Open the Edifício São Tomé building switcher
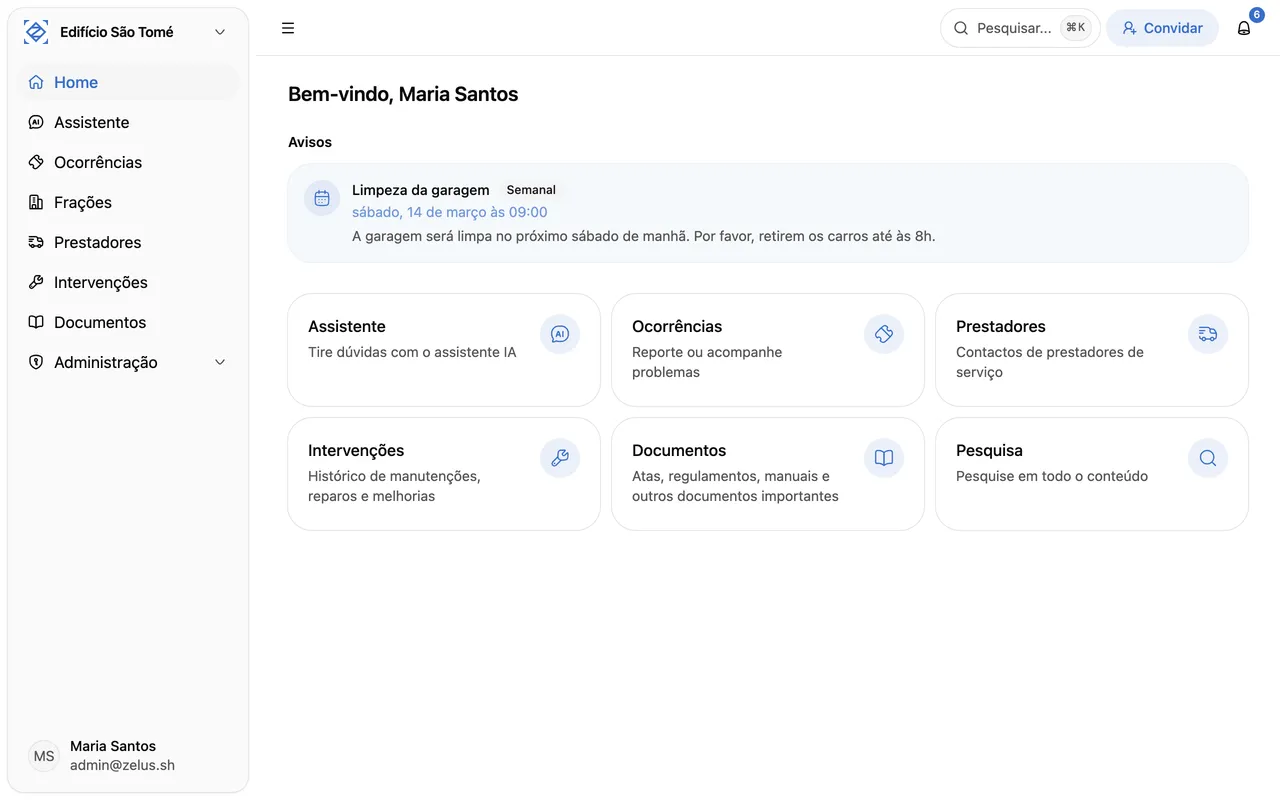Screen dimensions: 1280x800 coord(128,32)
